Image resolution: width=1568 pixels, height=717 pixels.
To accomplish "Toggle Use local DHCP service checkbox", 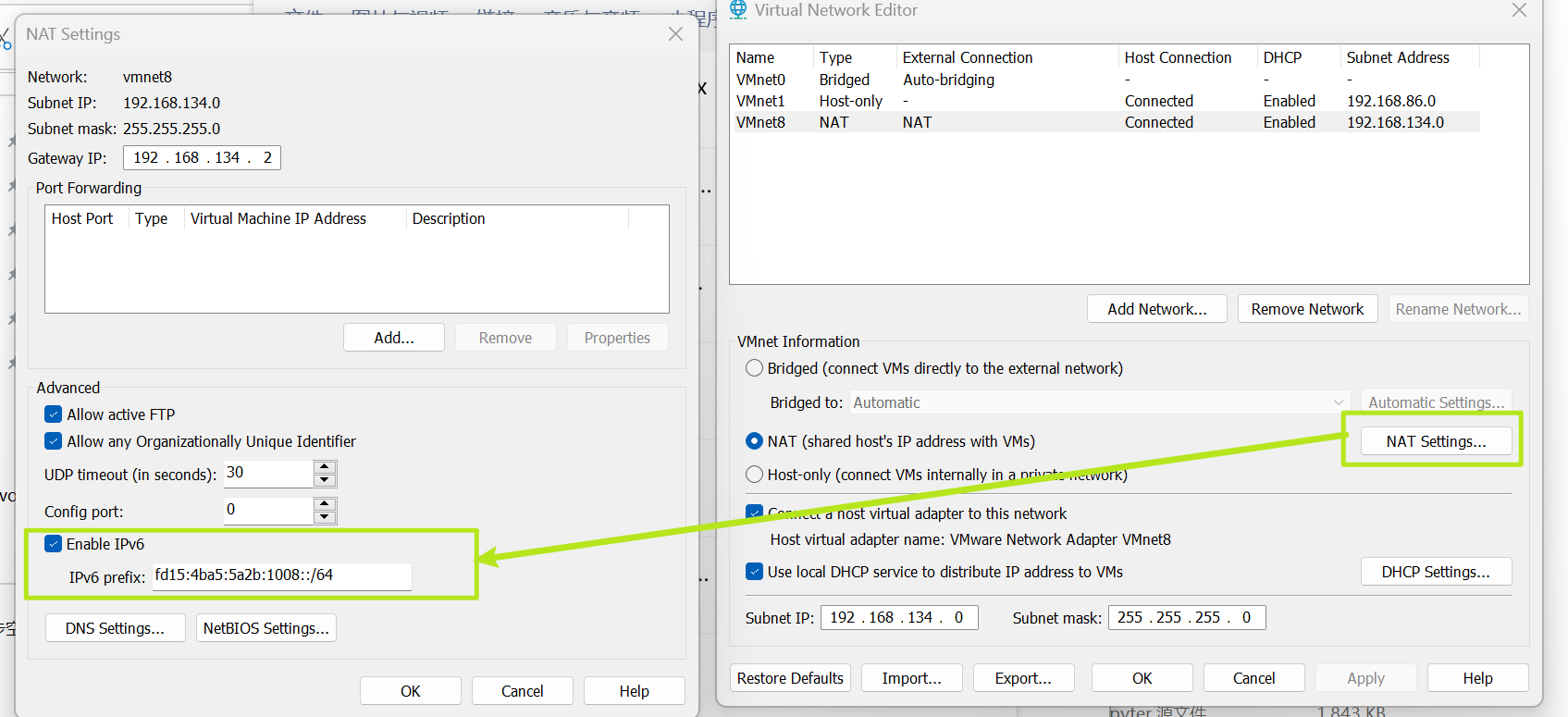I will [755, 572].
